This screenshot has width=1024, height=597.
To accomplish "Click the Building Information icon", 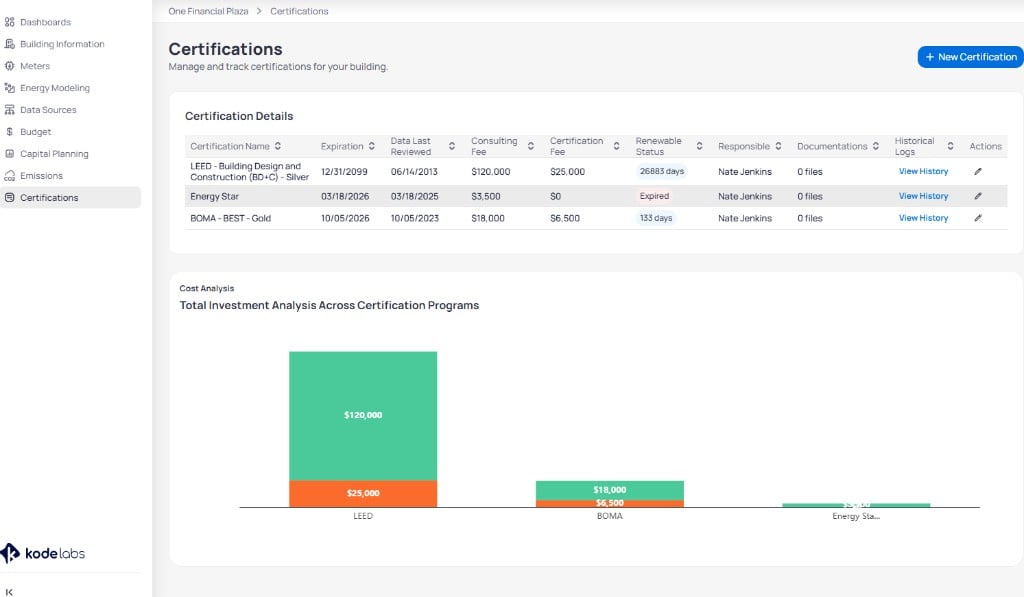I will coord(9,44).
